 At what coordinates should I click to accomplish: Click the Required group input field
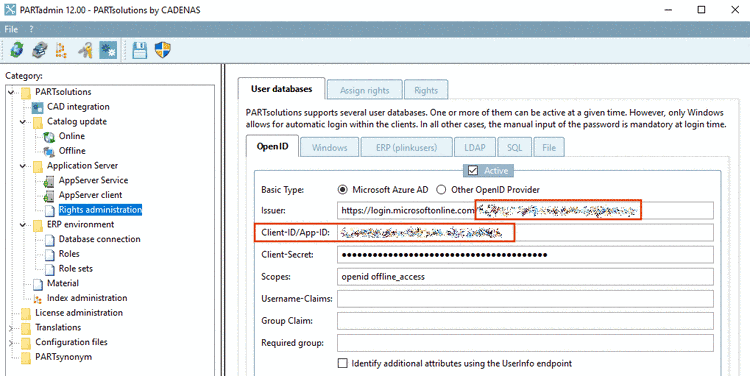[525, 343]
